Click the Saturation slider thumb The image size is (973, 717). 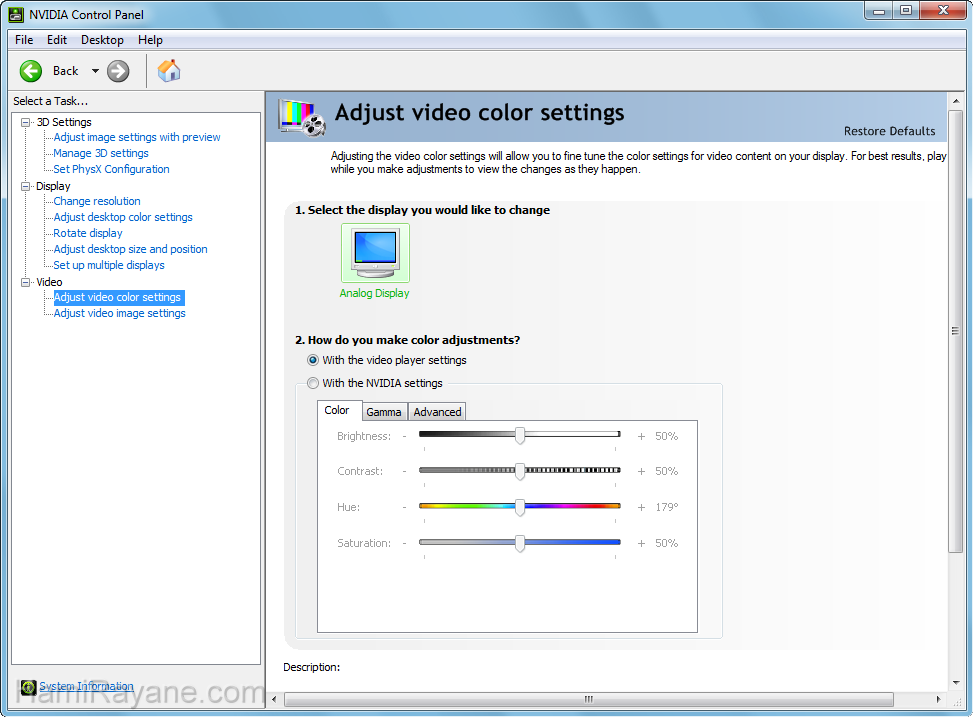(x=520, y=543)
